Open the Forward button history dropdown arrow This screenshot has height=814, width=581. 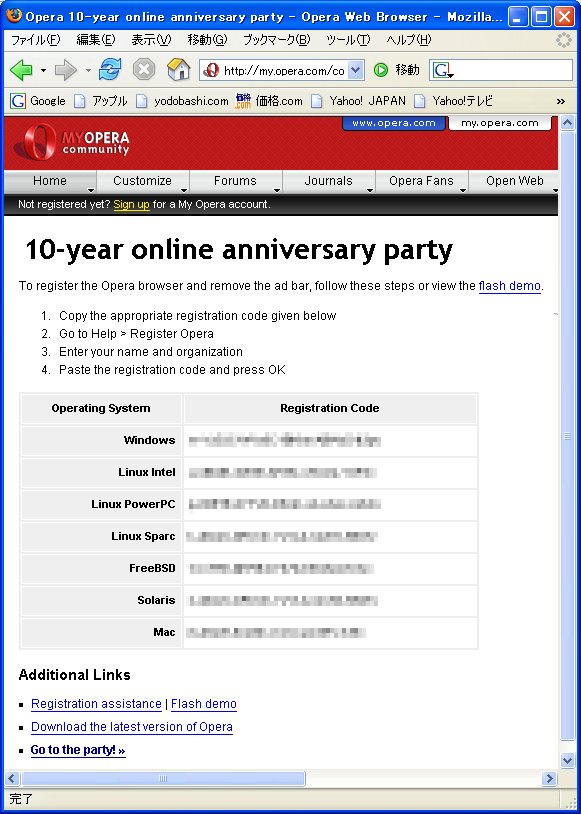[x=88, y=70]
